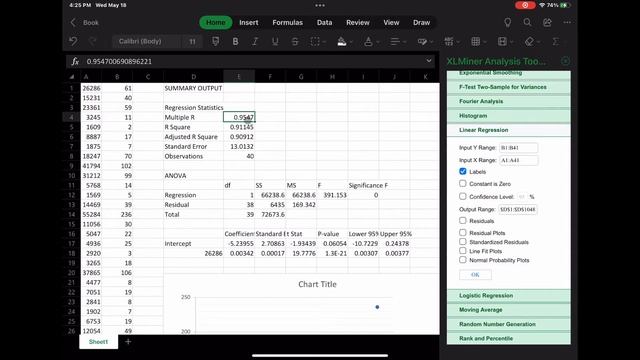Open the AutoSum sigma tool
This screenshot has width=640, height=360.
(x=556, y=41)
